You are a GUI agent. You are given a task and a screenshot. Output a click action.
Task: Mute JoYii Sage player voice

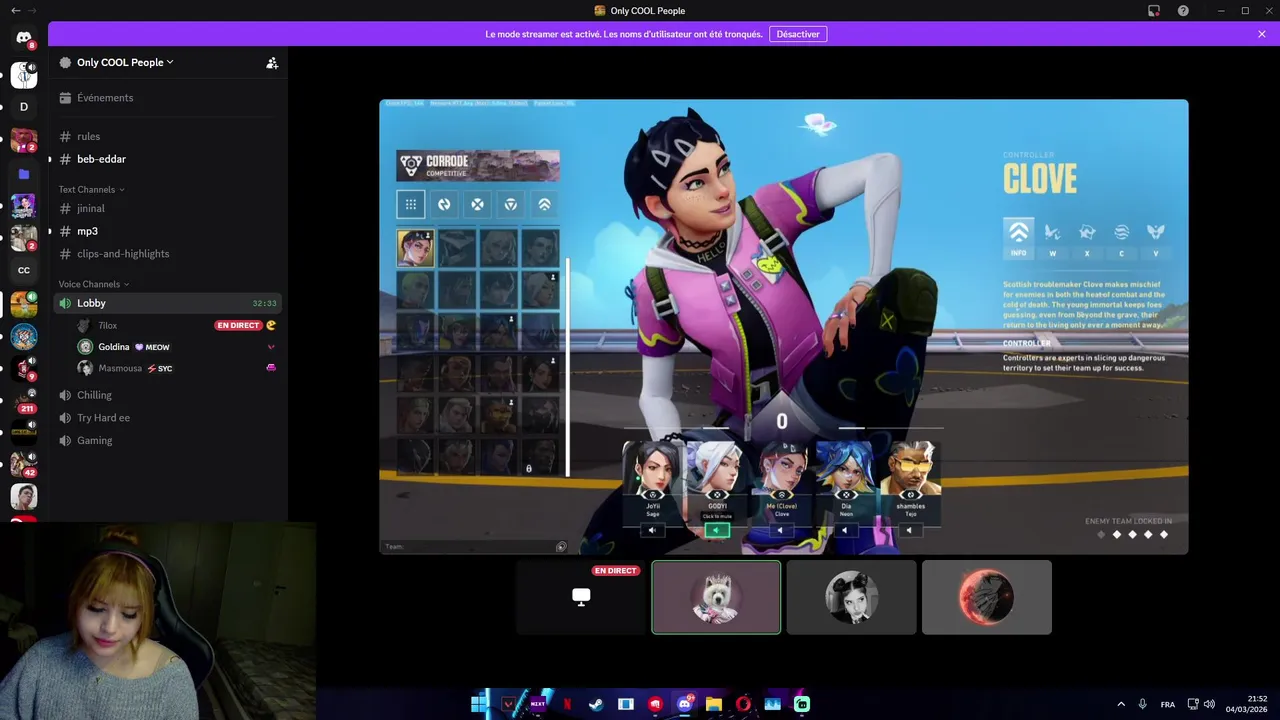[652, 530]
